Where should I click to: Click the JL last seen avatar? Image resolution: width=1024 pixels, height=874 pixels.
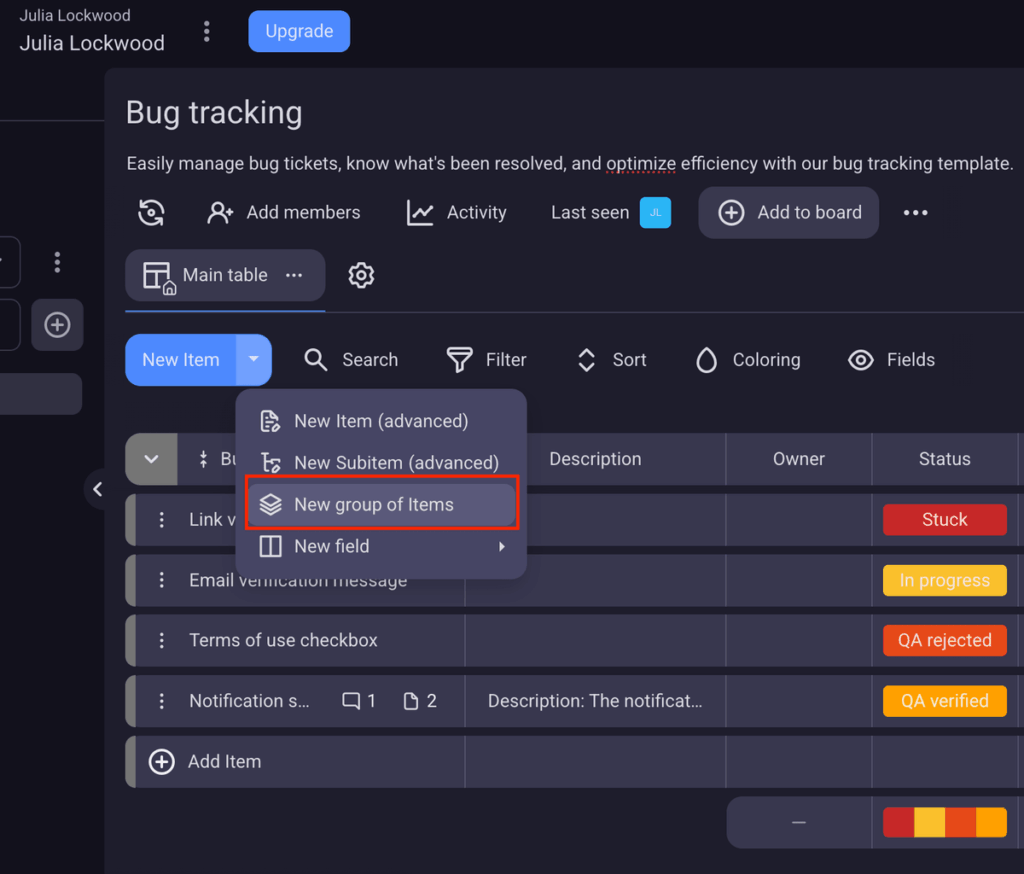(655, 212)
